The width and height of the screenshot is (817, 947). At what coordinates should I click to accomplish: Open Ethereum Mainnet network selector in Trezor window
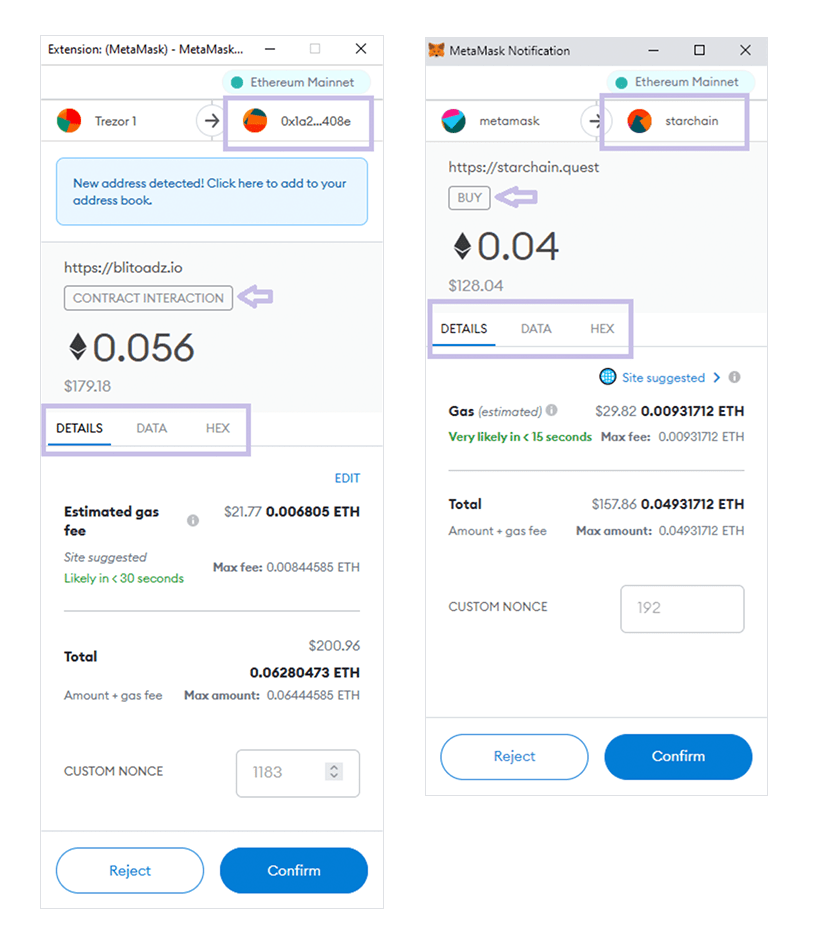click(x=296, y=82)
